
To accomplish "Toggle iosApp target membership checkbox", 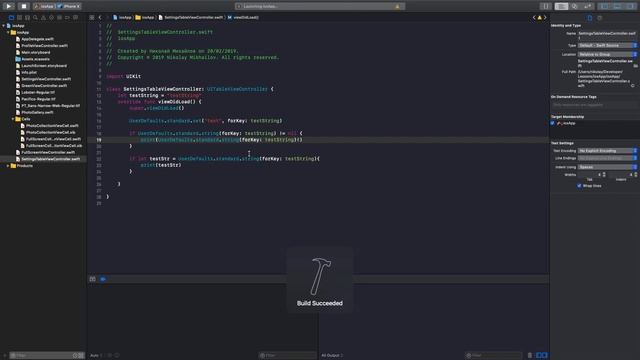I will pos(553,123).
